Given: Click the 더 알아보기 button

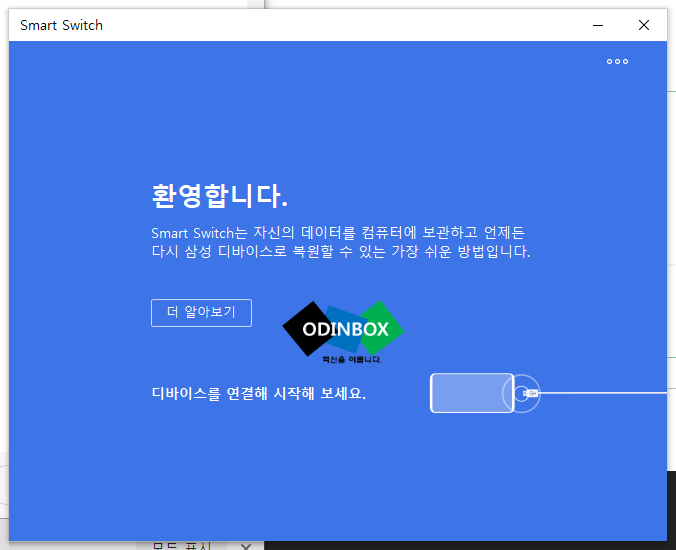Looking at the screenshot, I should pyautogui.click(x=201, y=312).
